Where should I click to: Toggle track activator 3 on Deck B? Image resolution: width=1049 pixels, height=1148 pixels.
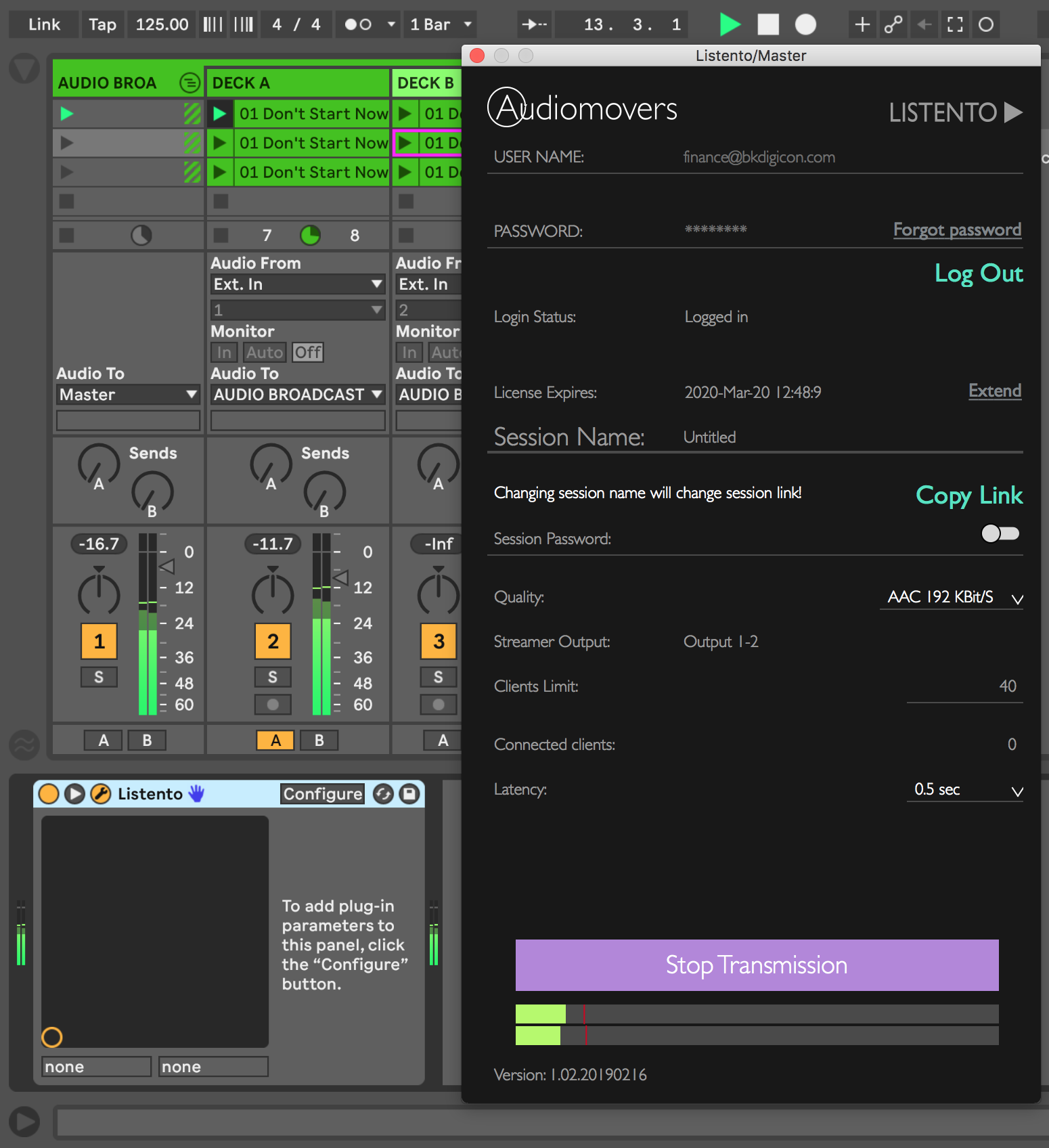tap(439, 641)
